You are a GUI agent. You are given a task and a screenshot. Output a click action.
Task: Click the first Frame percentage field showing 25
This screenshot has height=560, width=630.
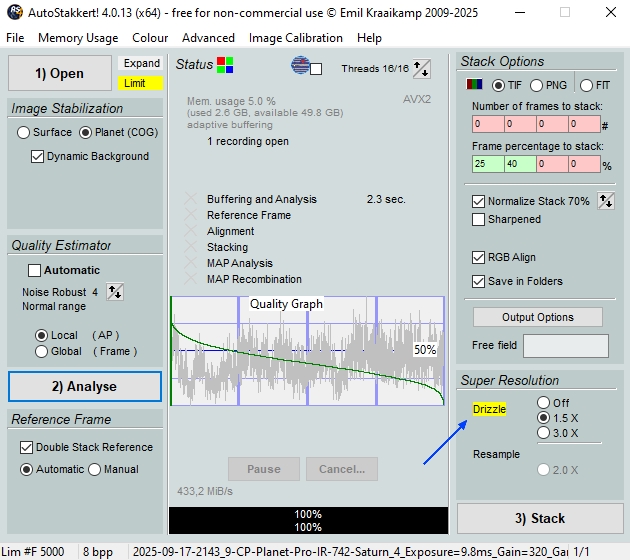[x=486, y=164]
